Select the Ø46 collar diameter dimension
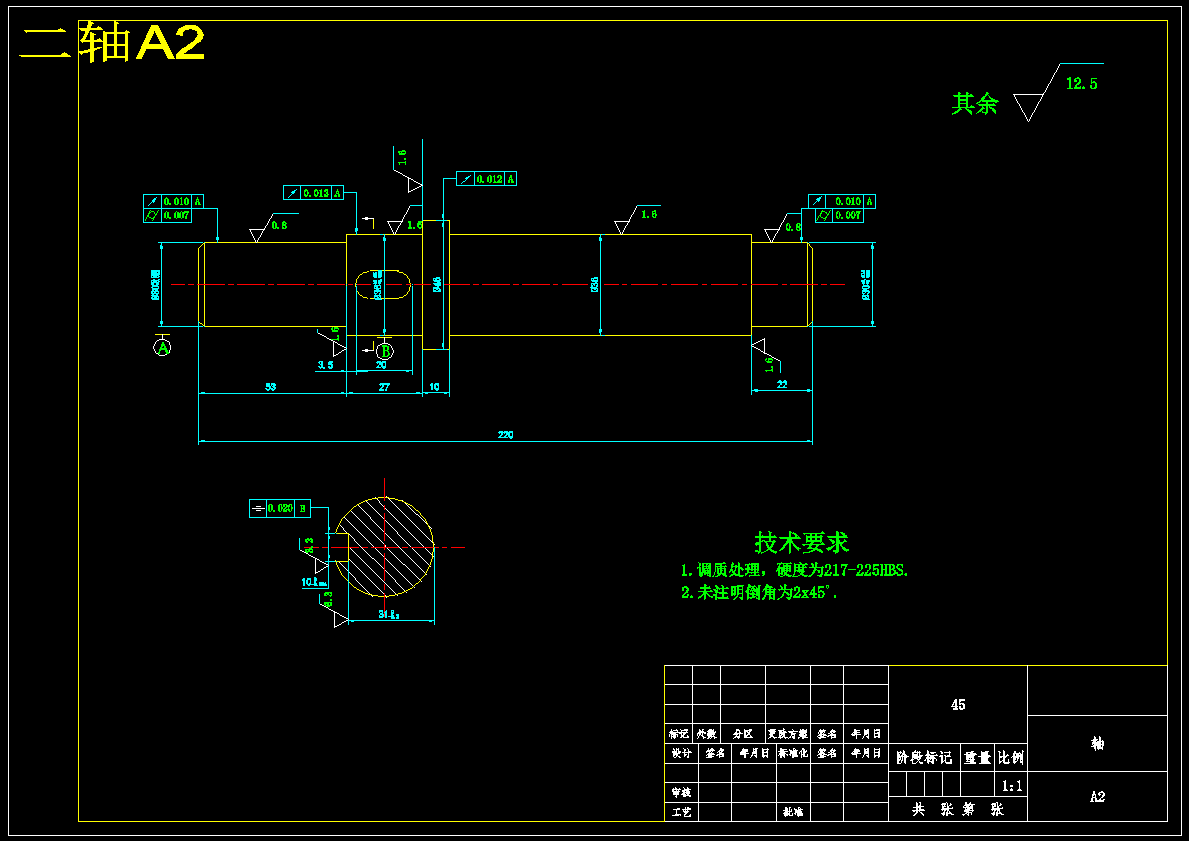This screenshot has width=1189, height=841. coord(437,284)
